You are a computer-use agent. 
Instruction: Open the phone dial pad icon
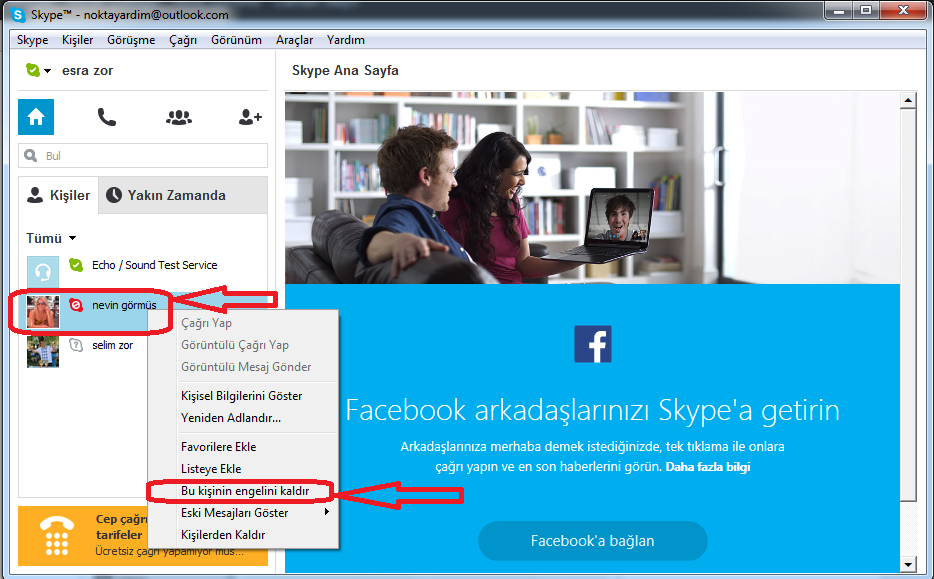click(x=107, y=117)
